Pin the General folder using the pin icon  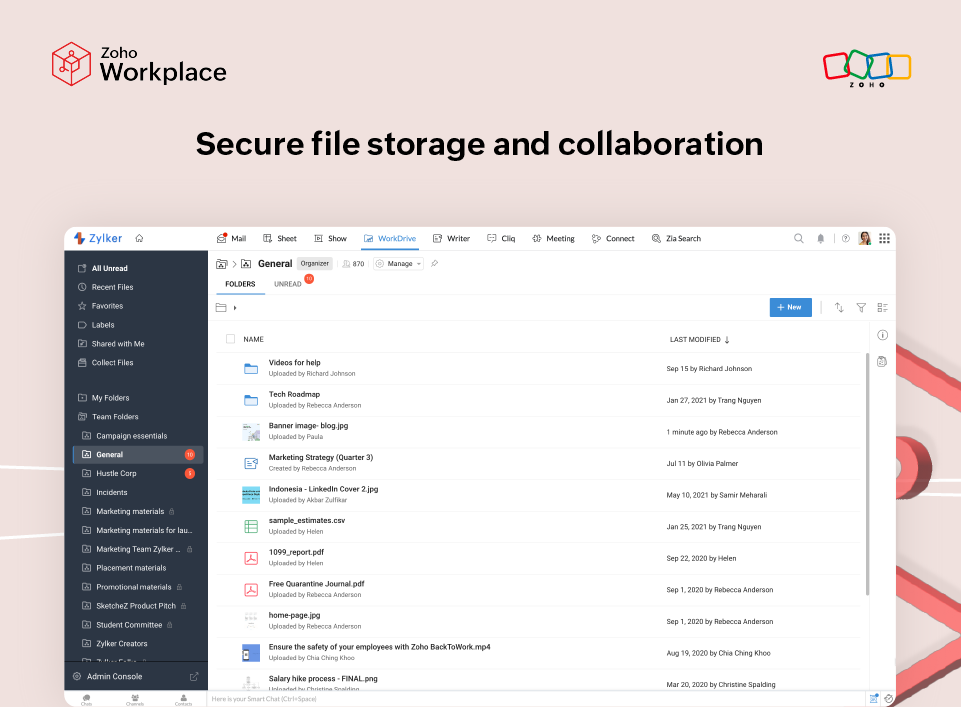point(434,263)
